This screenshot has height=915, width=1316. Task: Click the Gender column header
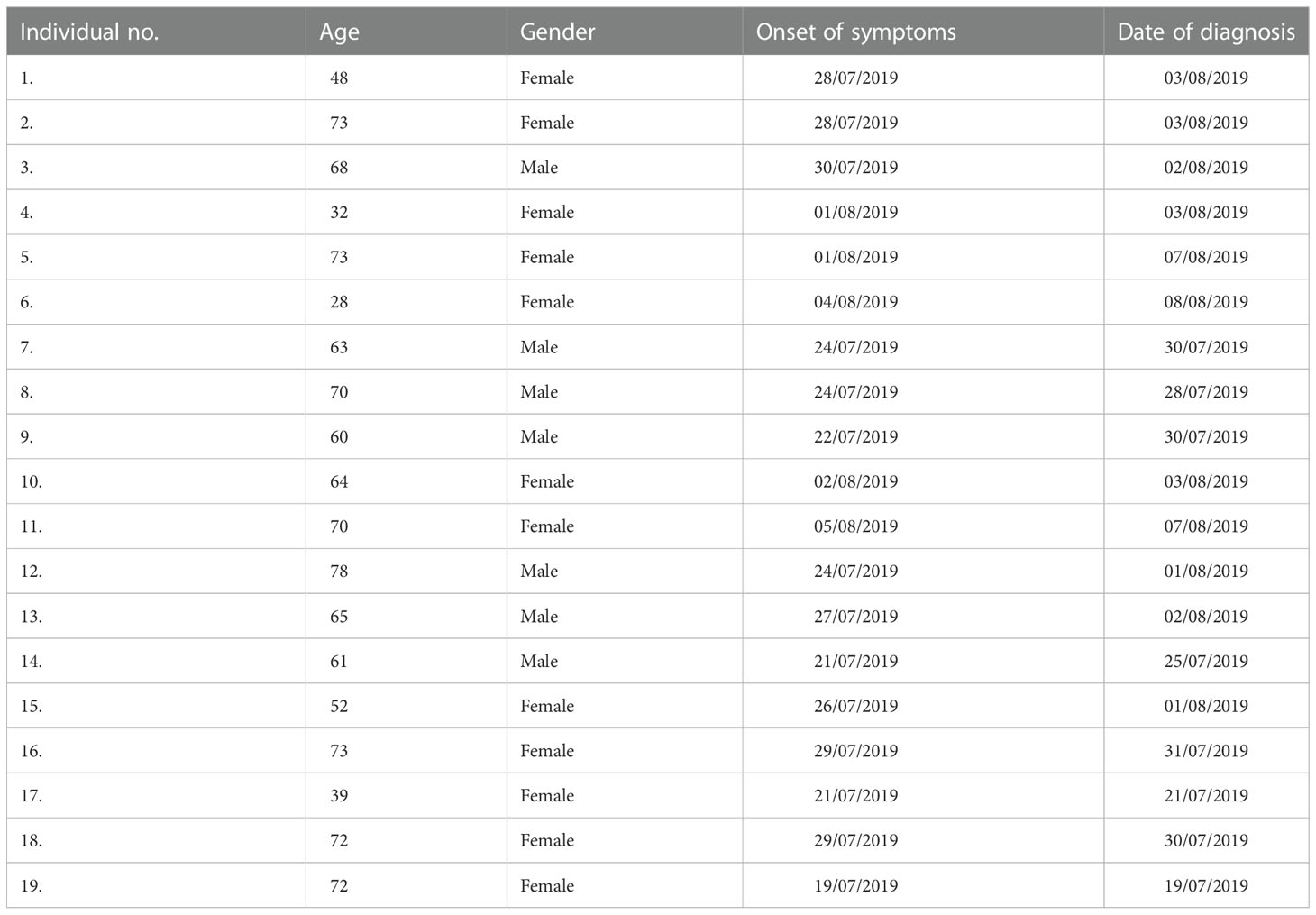click(x=557, y=32)
